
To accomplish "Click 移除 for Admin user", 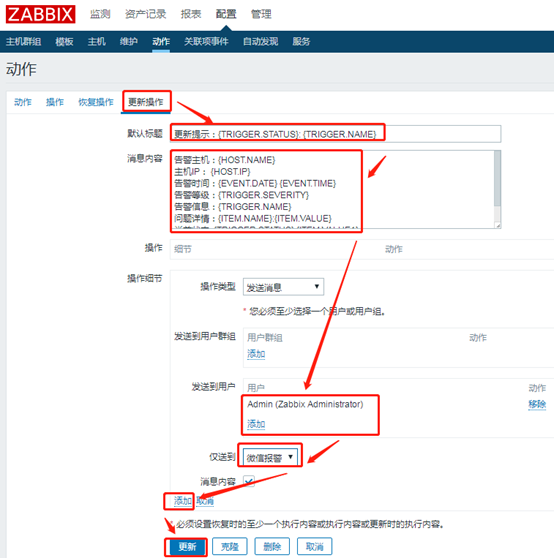I will pos(537,404).
